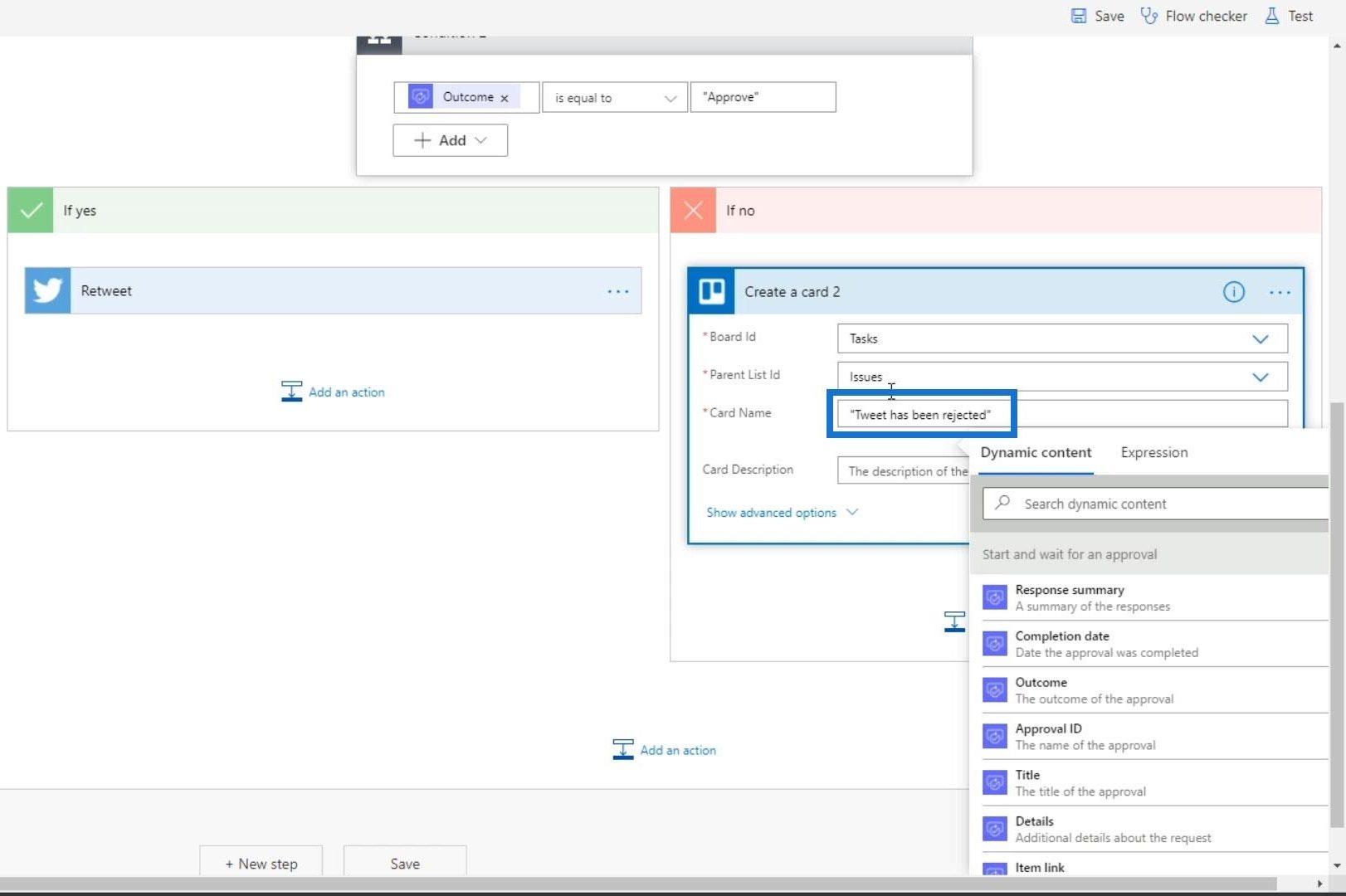Viewport: 1346px width, 896px height.
Task: Select Details dynamic content item
Action: [1155, 829]
